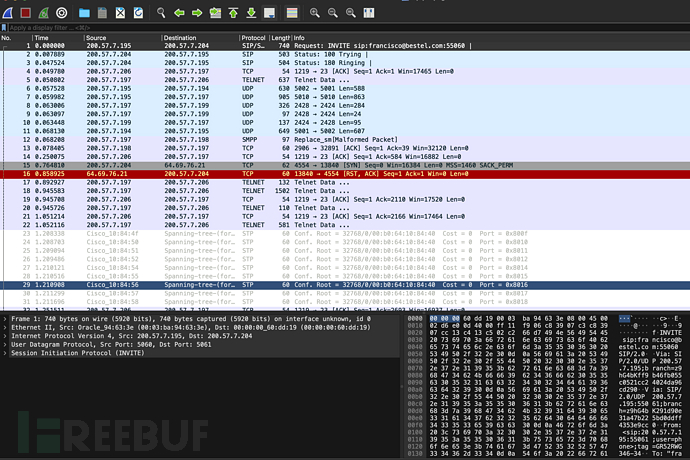Sort by the Time column header

[x=58, y=38]
